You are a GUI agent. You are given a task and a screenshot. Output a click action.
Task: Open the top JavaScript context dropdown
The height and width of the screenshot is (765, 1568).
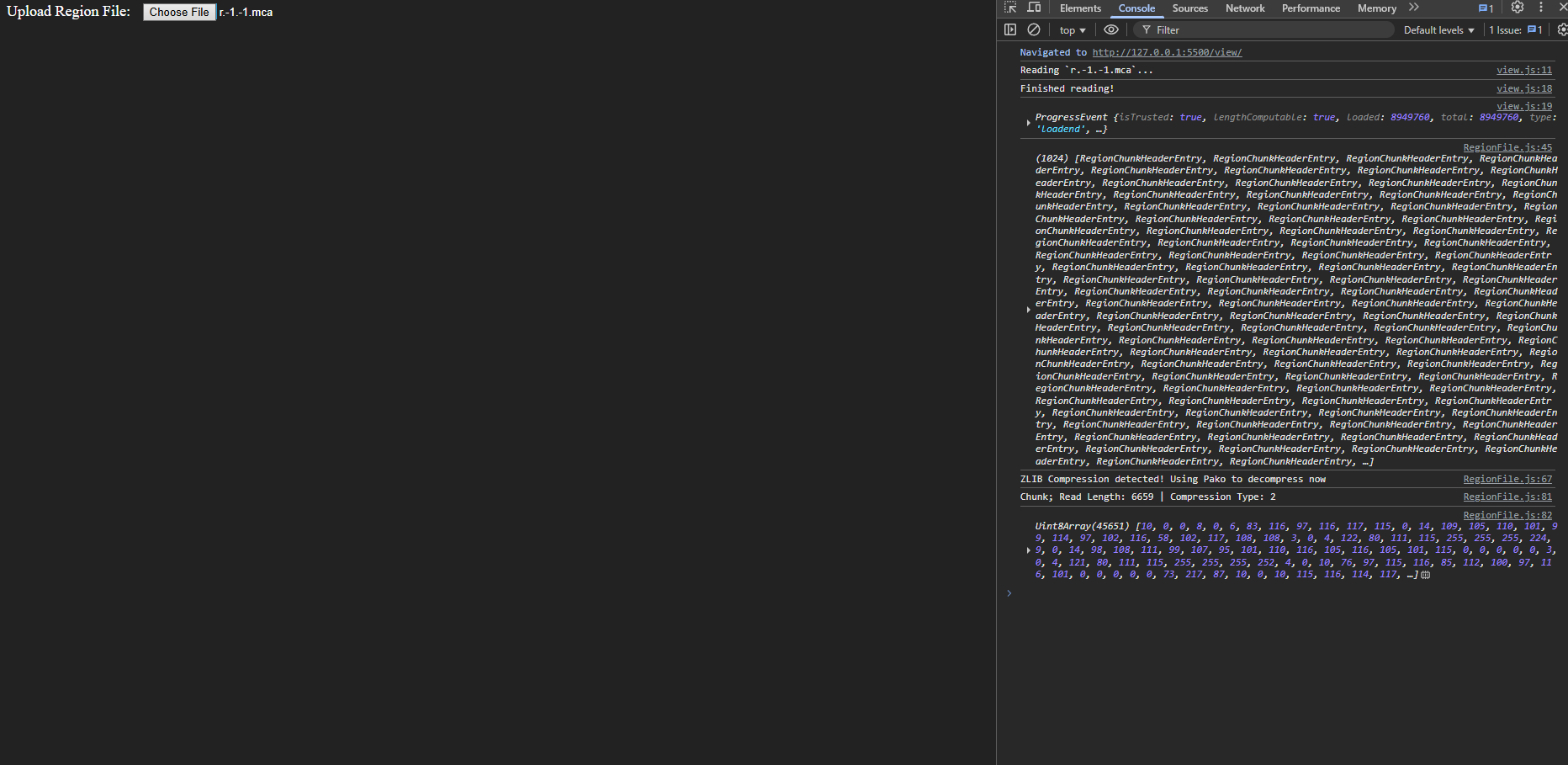pyautogui.click(x=1073, y=30)
